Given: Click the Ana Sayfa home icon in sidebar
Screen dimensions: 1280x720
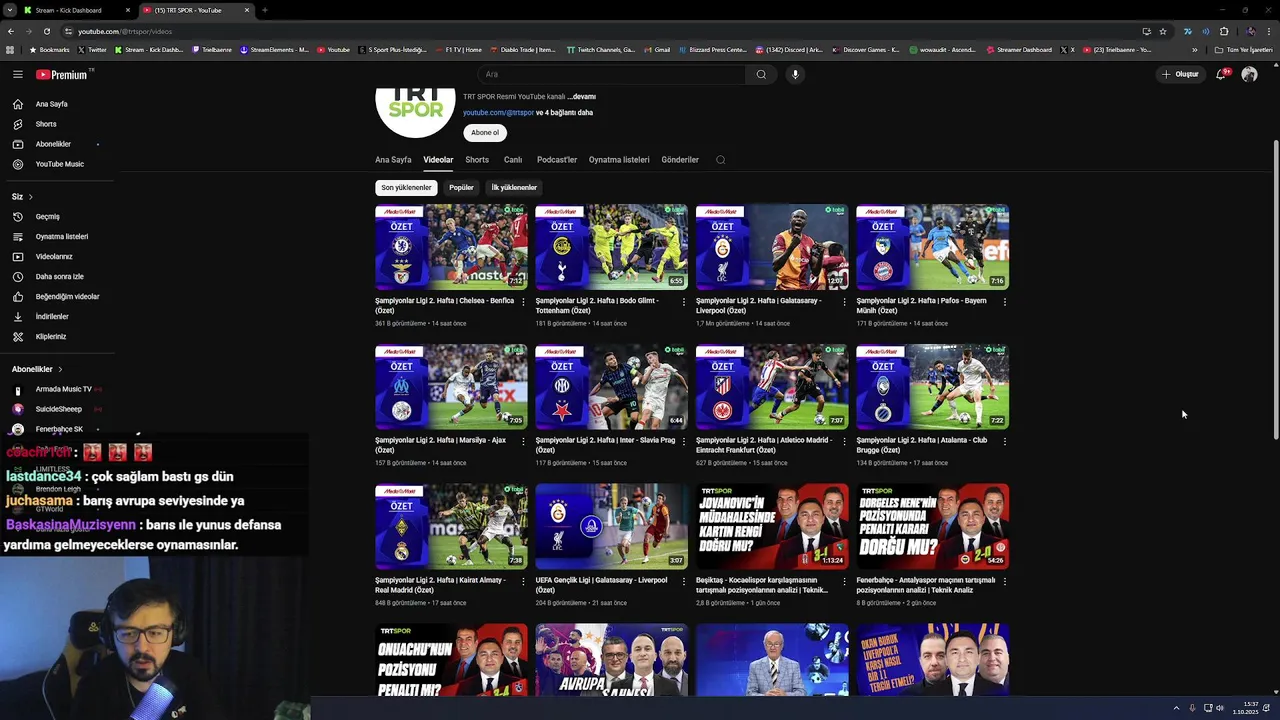Looking at the screenshot, I should [18, 104].
